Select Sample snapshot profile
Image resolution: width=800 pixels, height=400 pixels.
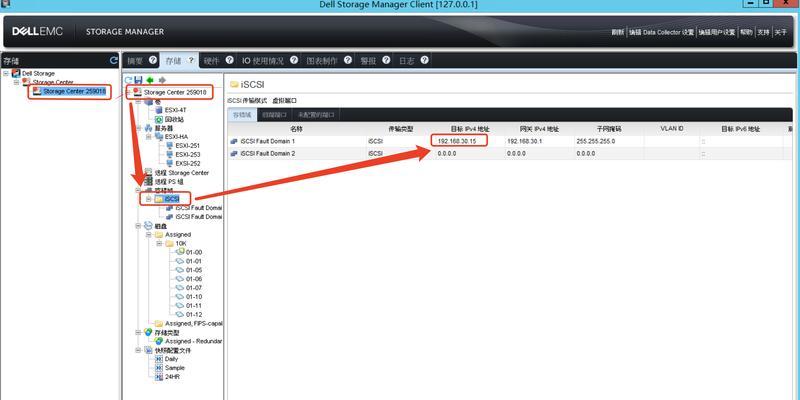click(175, 368)
